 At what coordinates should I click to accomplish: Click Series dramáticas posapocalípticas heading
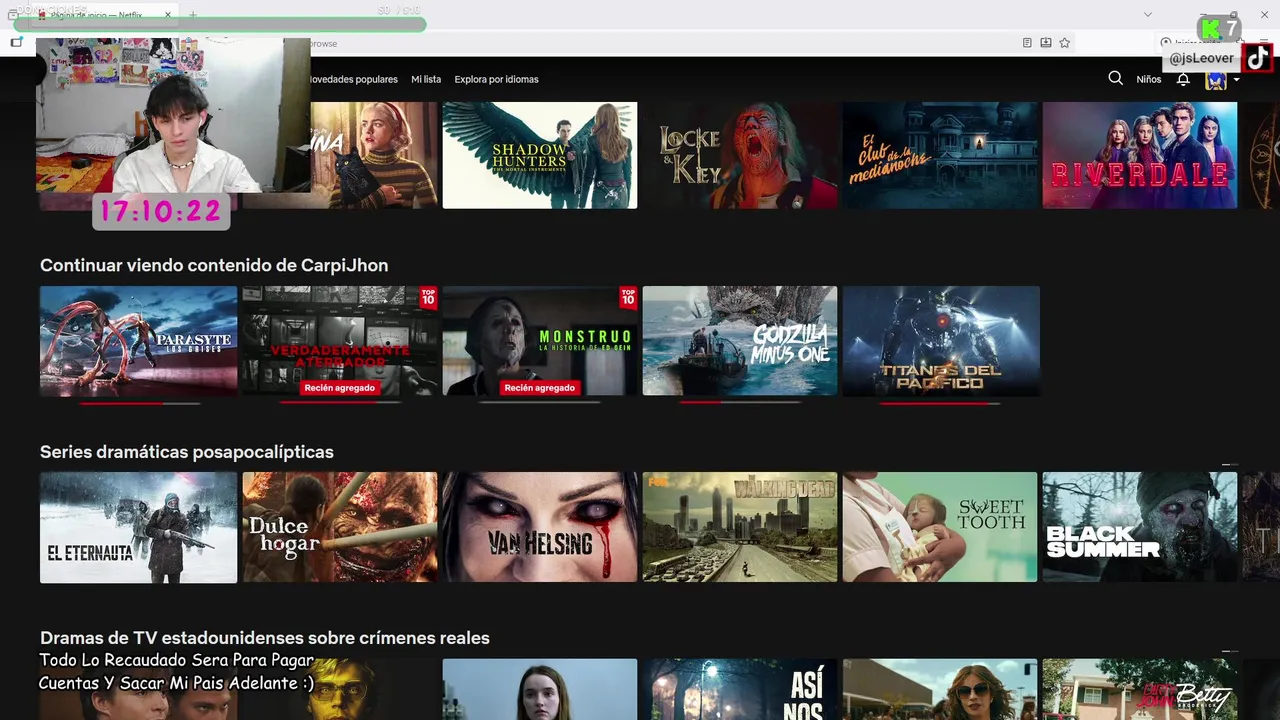pyautogui.click(x=187, y=452)
